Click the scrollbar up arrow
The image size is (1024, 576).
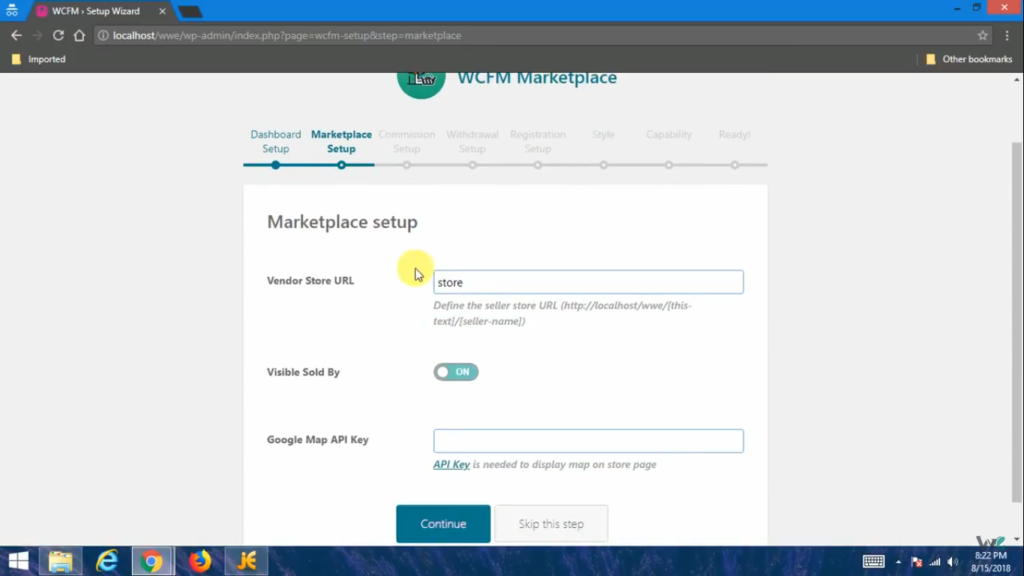pyautogui.click(x=1017, y=79)
